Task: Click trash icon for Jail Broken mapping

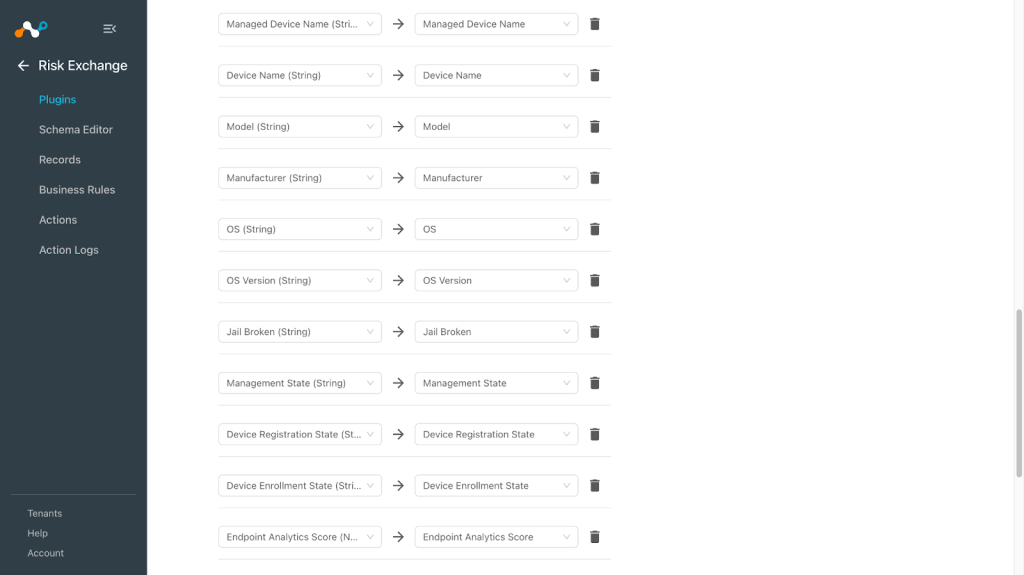Action: pos(594,332)
